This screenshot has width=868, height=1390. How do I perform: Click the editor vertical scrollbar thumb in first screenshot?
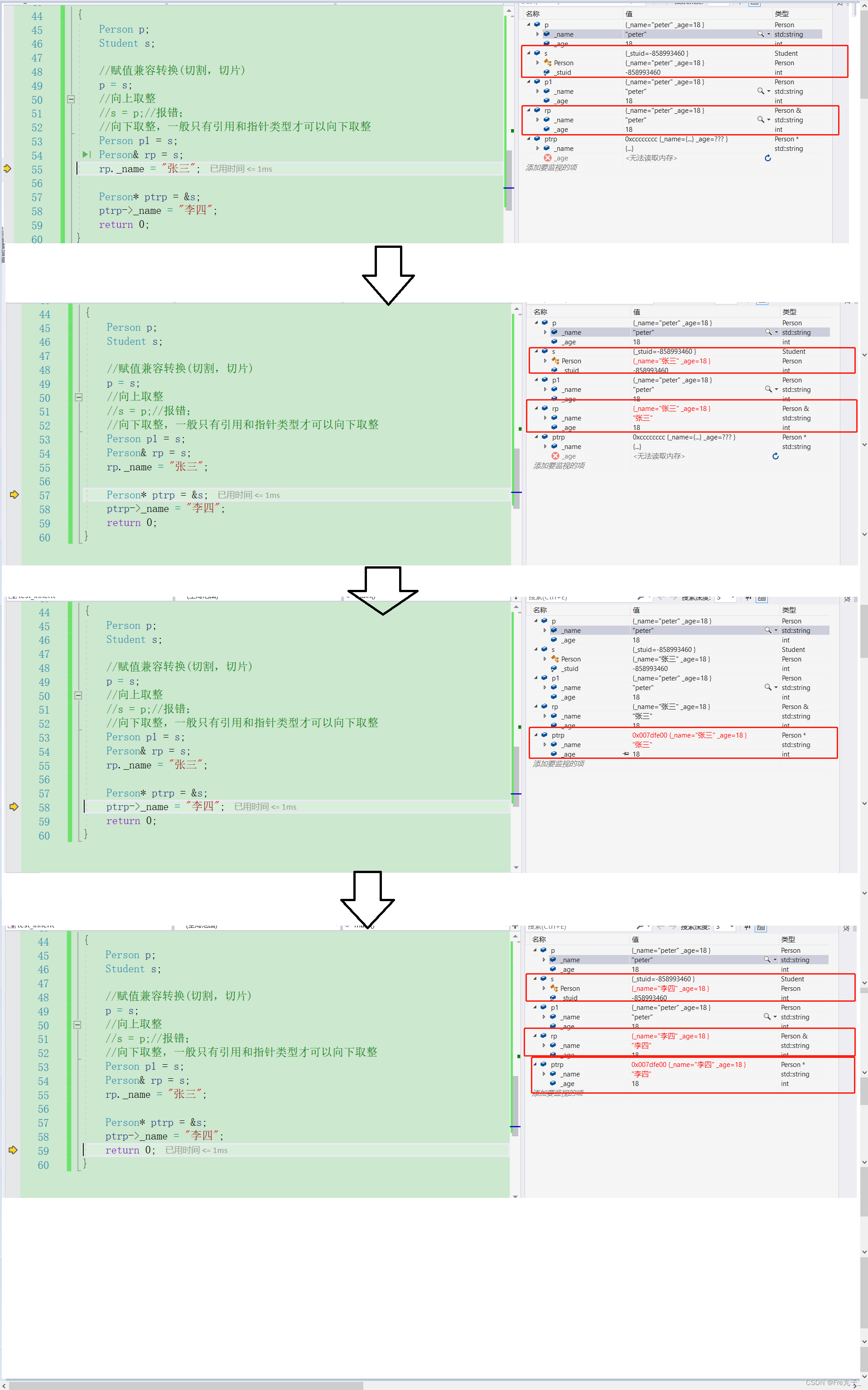pos(509,180)
